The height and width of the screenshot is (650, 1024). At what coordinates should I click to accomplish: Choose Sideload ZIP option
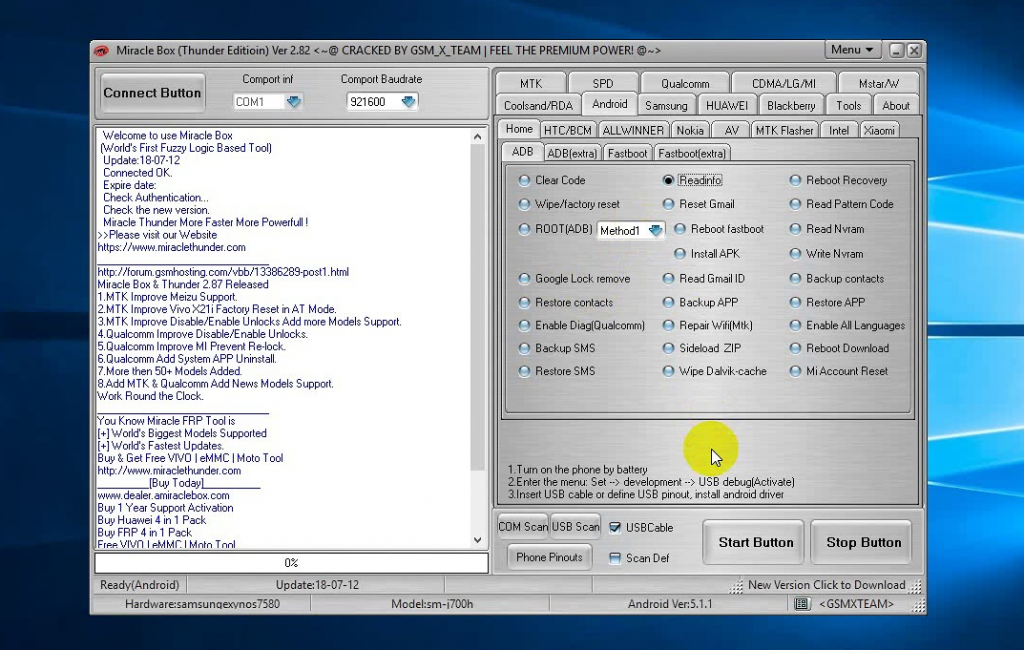tap(667, 348)
